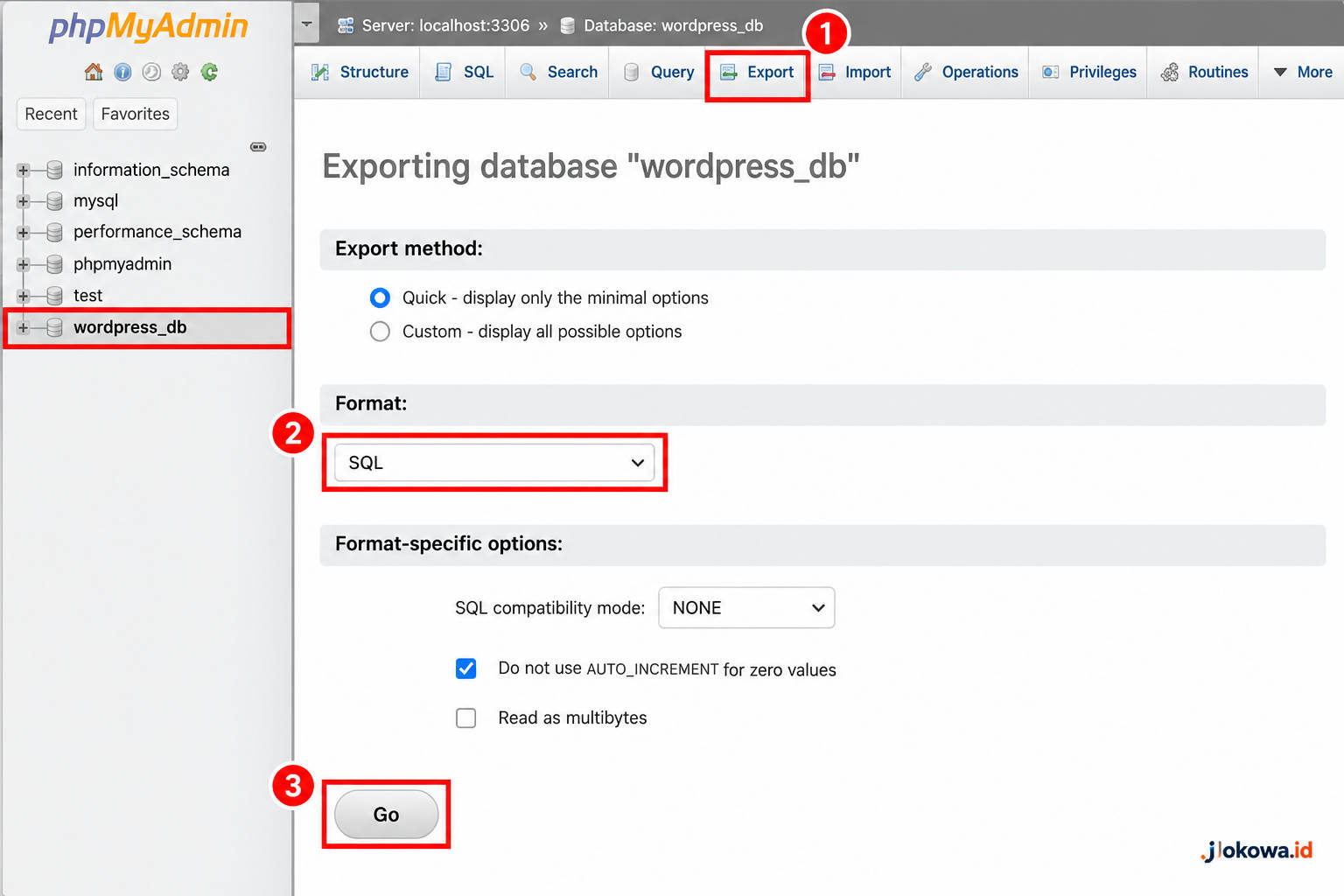Click the database icon beside test

coord(54,296)
